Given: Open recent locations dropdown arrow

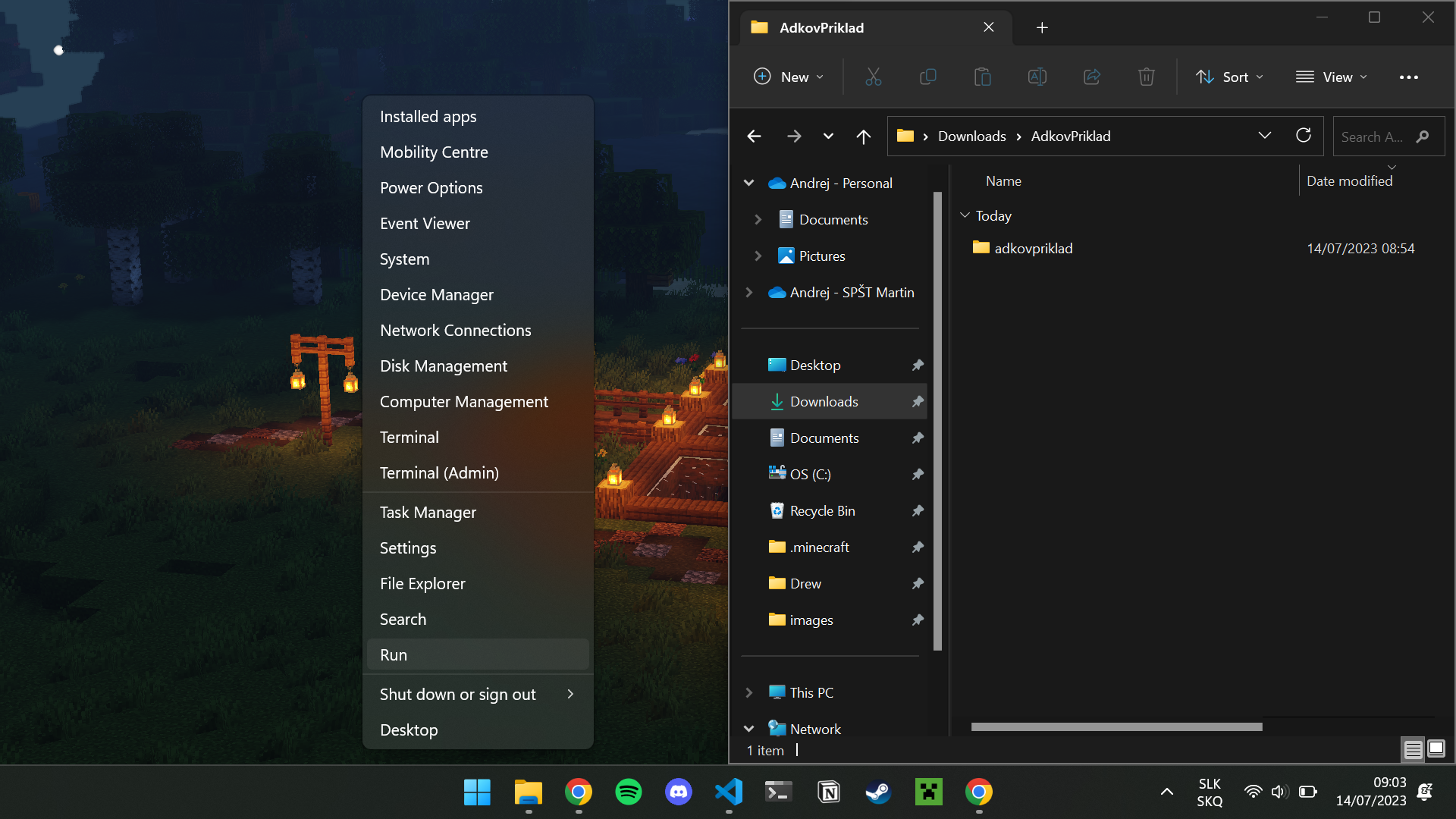Looking at the screenshot, I should [x=828, y=136].
